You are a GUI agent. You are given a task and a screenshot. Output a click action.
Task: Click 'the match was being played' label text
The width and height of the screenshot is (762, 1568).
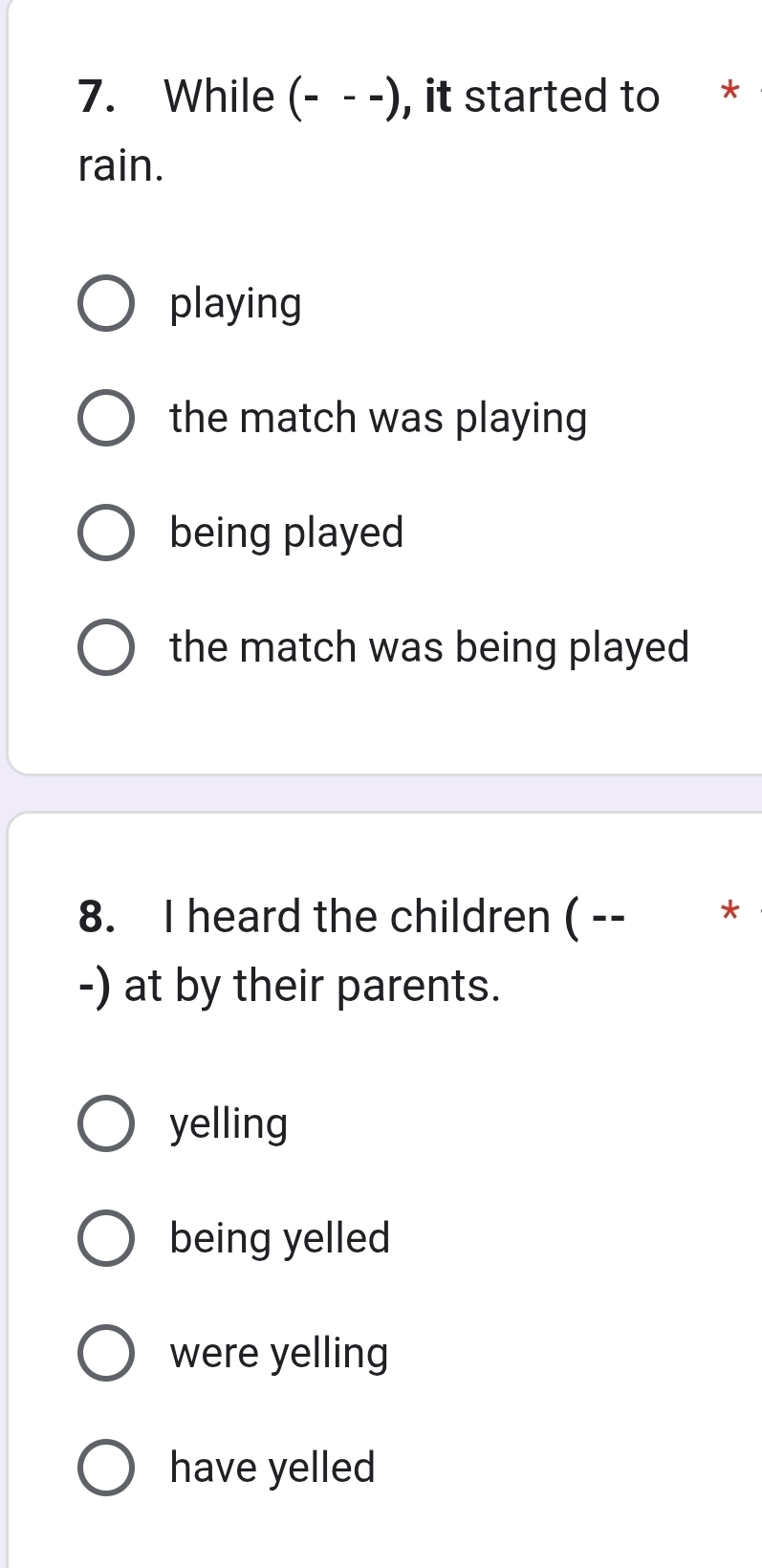[429, 647]
